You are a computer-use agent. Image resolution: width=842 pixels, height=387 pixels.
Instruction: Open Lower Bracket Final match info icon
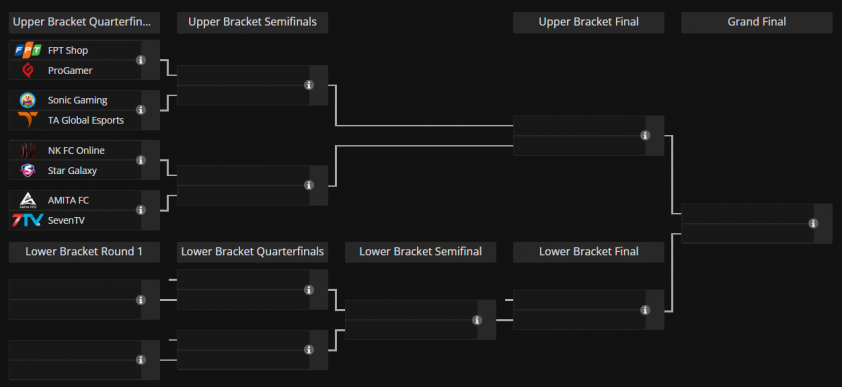[x=645, y=310]
